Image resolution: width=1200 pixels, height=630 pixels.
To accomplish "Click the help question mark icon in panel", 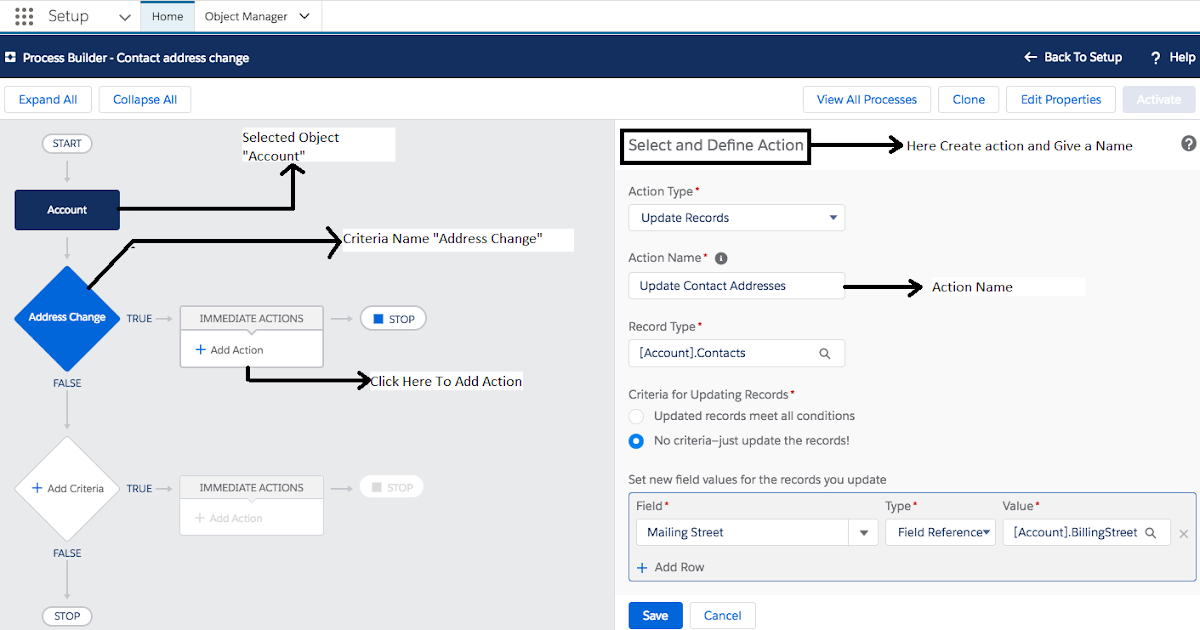I will click(x=1188, y=144).
